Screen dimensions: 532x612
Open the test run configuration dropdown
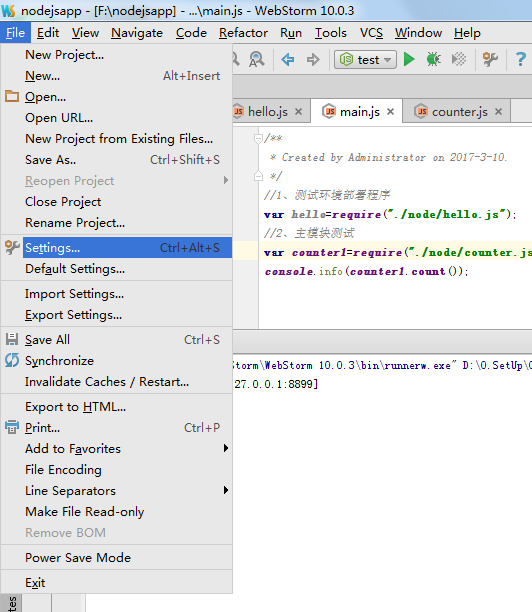coord(365,59)
